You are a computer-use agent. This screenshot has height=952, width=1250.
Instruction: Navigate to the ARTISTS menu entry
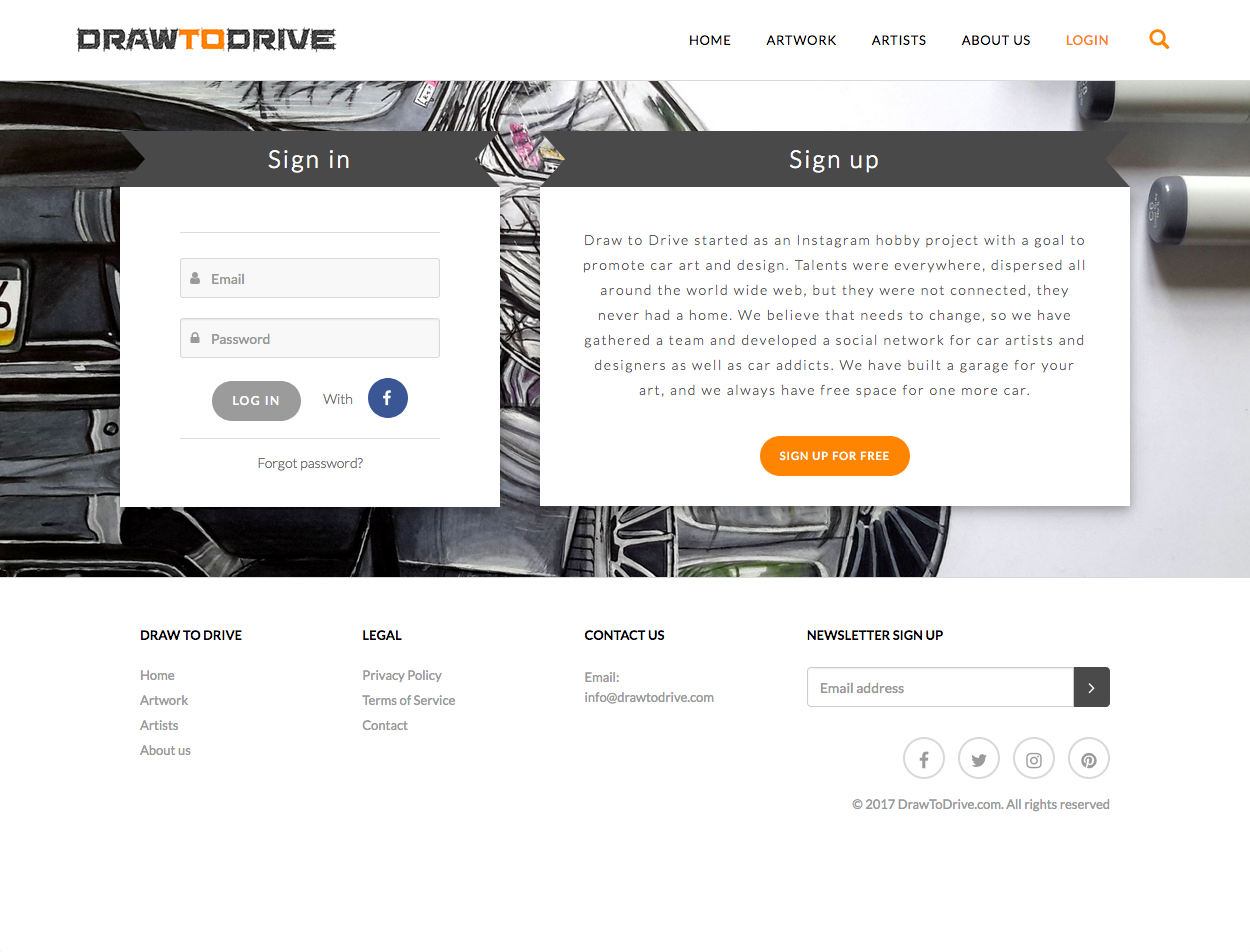point(898,40)
